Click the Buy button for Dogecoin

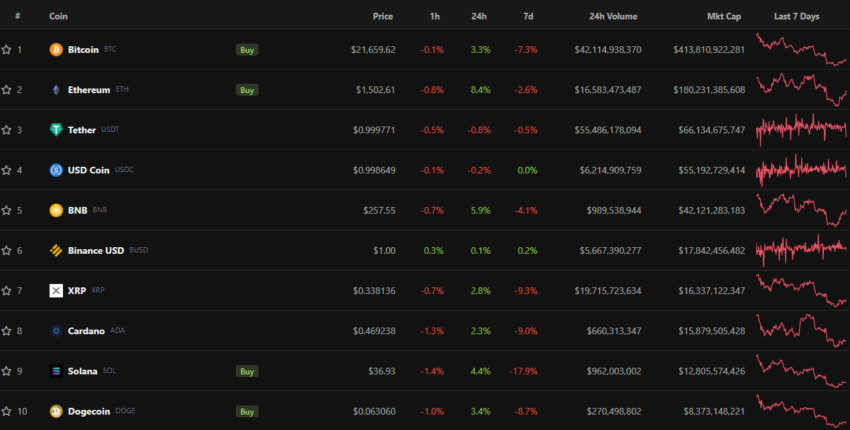(247, 412)
